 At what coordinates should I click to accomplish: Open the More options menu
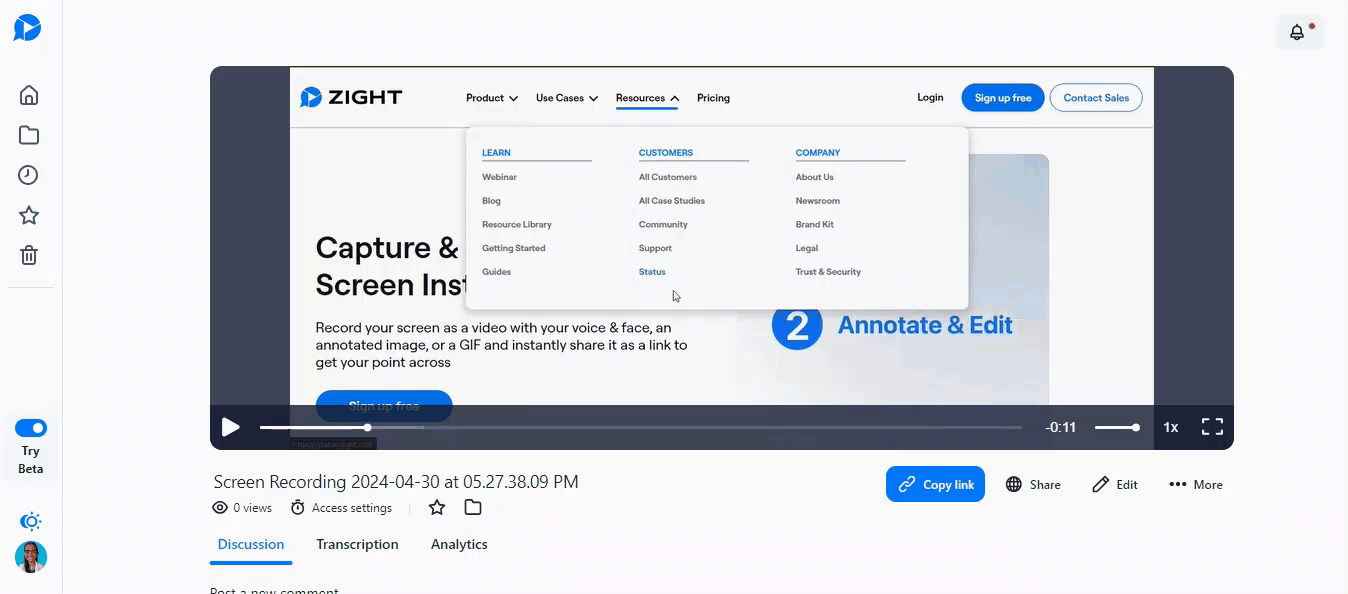point(1196,484)
